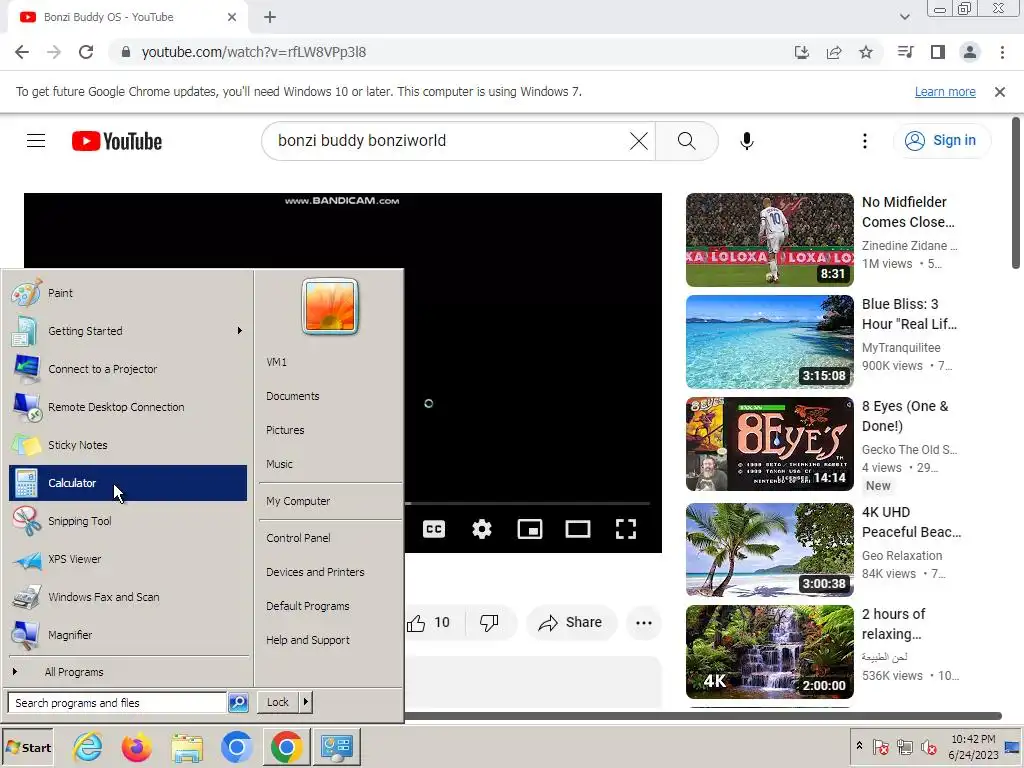1024x768 pixels.
Task: Clear the YouTube search text
Action: click(x=639, y=140)
